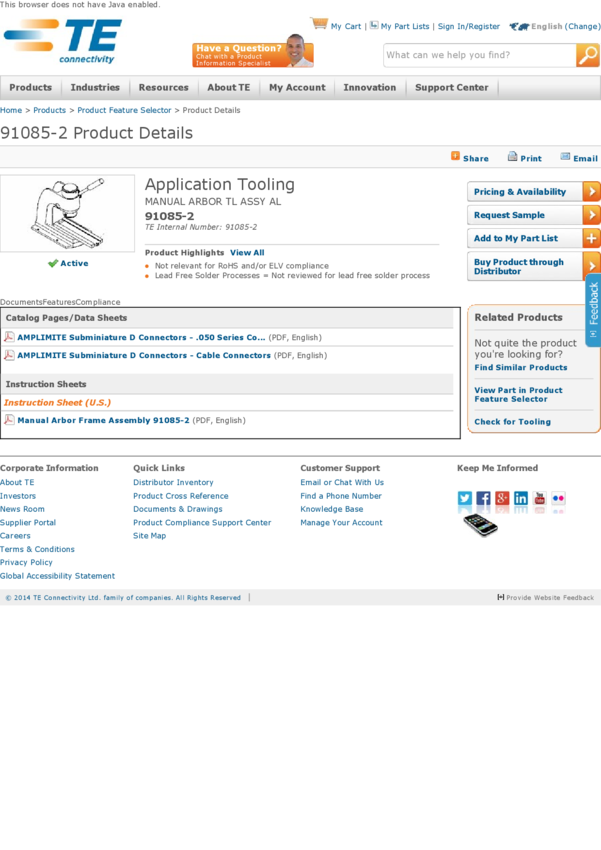
Task: Click the mobile phone app image
Action: 481,525
